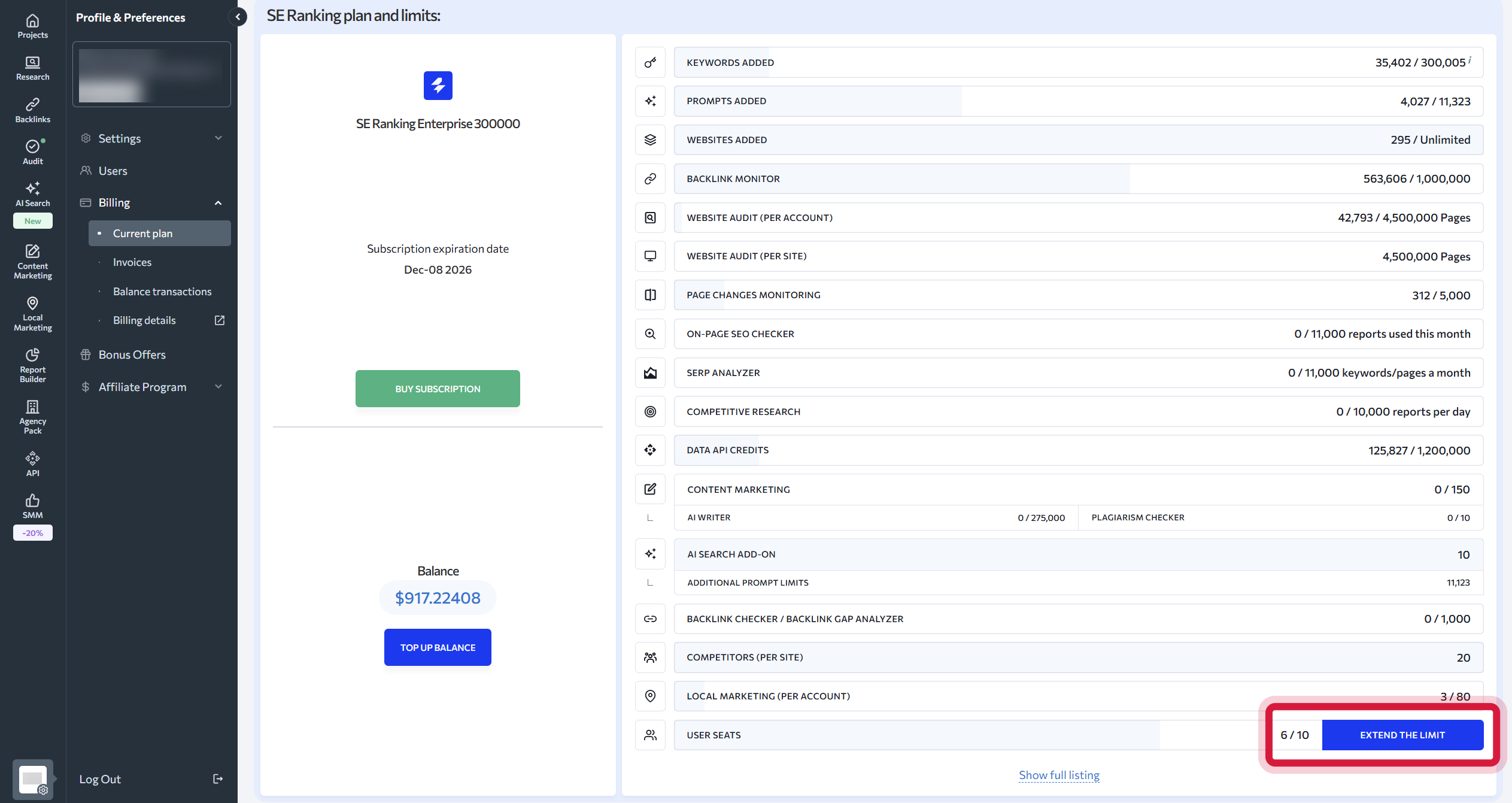Image resolution: width=1512 pixels, height=803 pixels.
Task: Click the Keywords Added usage bar
Action: click(1079, 62)
